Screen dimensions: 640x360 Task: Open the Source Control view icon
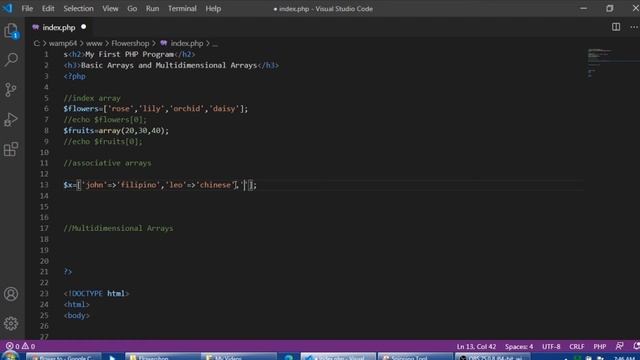click(x=11, y=90)
